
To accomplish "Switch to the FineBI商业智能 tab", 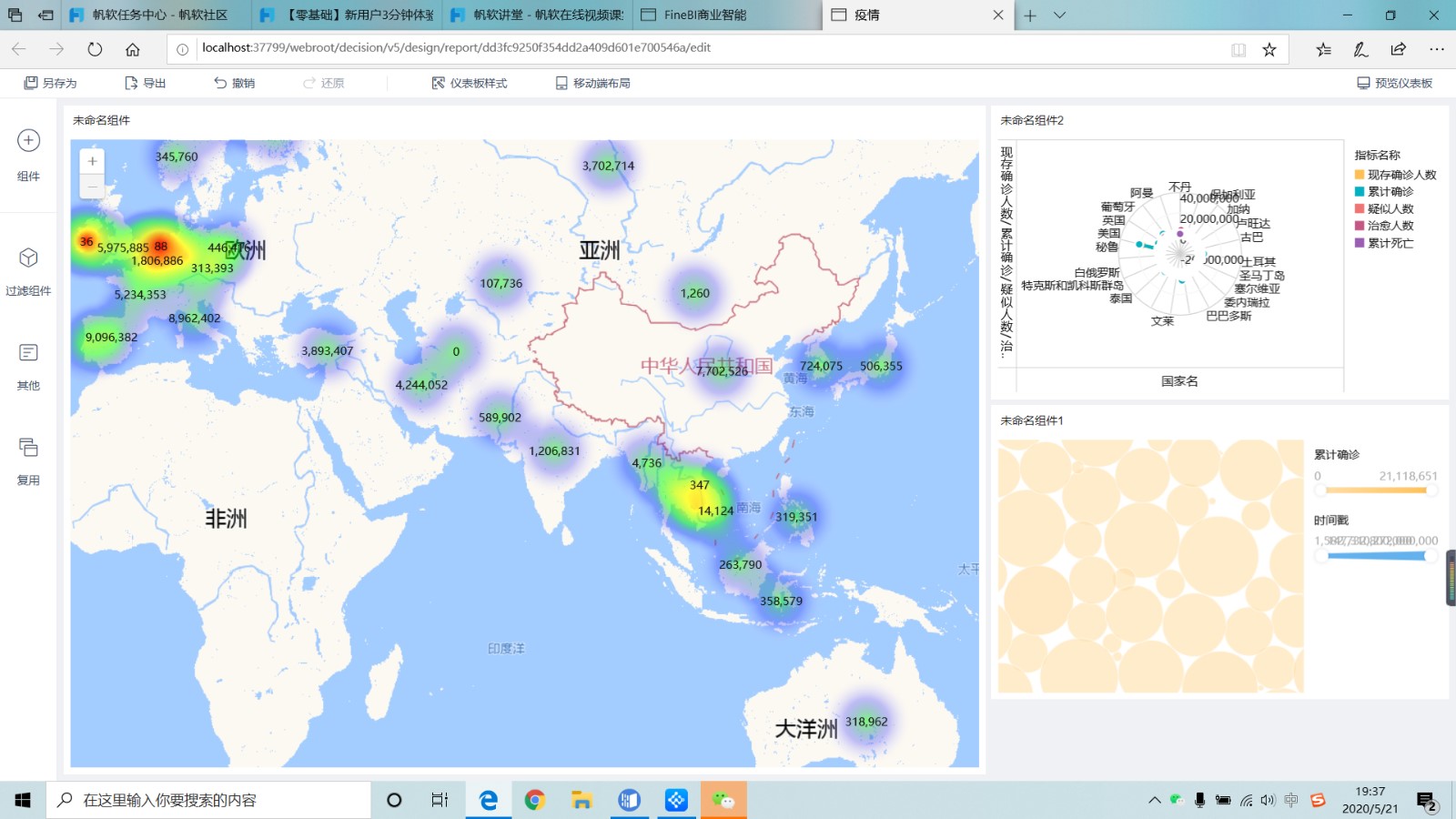I will click(x=728, y=15).
